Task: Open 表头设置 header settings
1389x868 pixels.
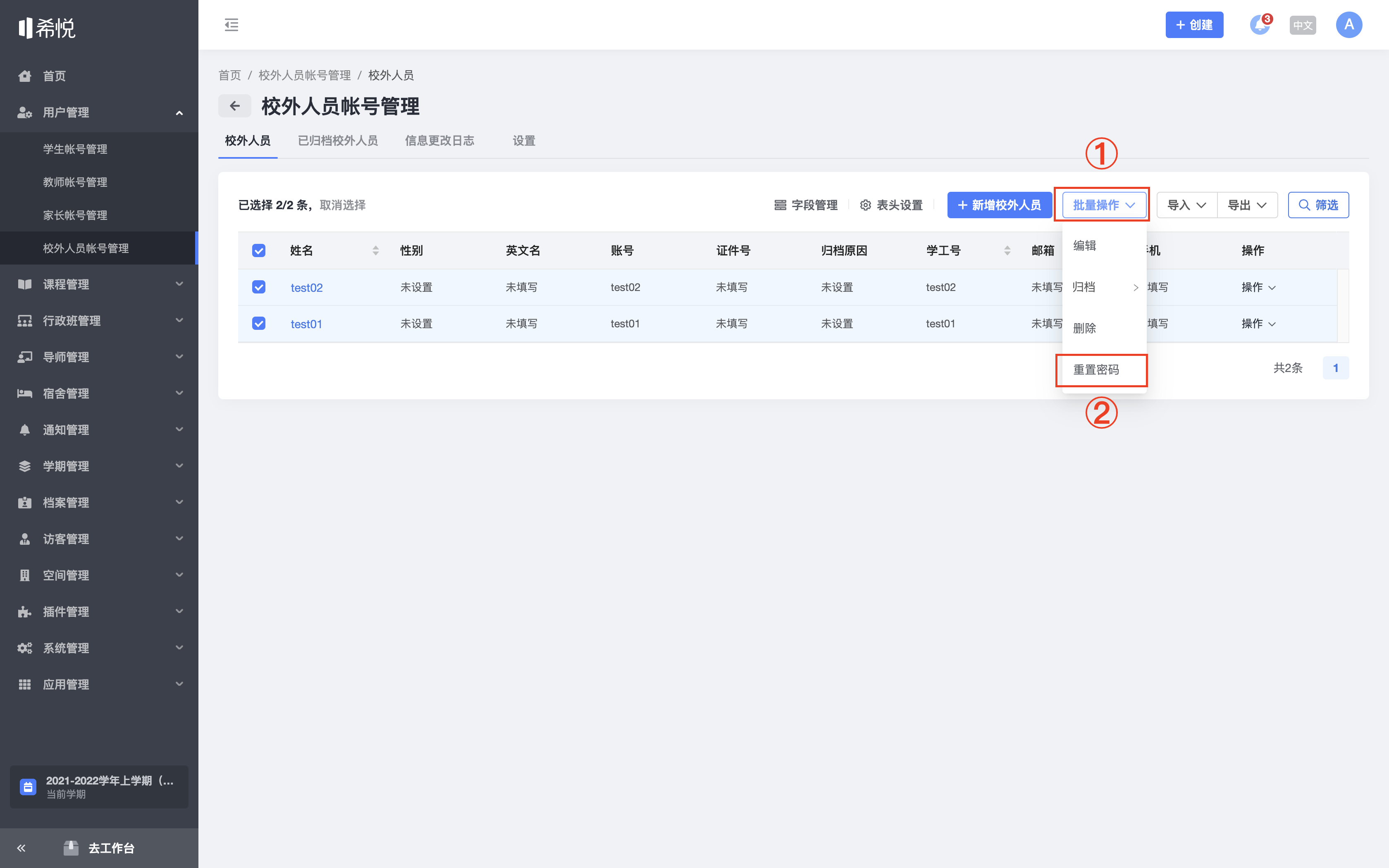Action: click(x=891, y=205)
